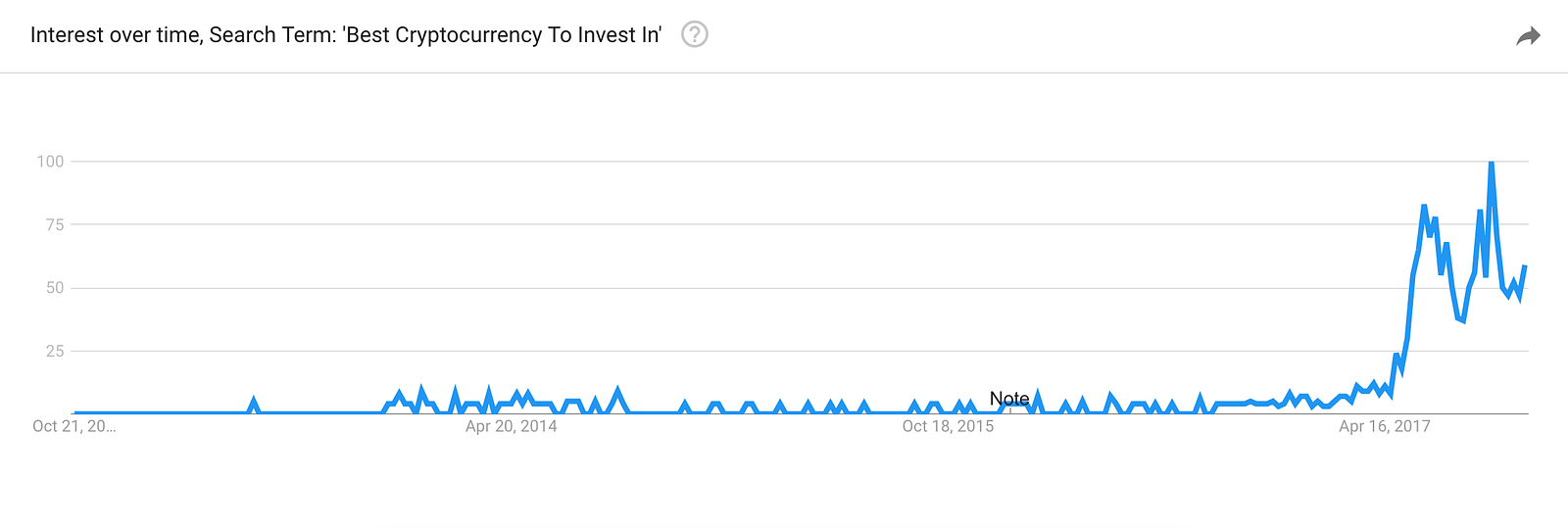The width and height of the screenshot is (1568, 529).
Task: Click the share arrow icon
Action: tap(1528, 37)
